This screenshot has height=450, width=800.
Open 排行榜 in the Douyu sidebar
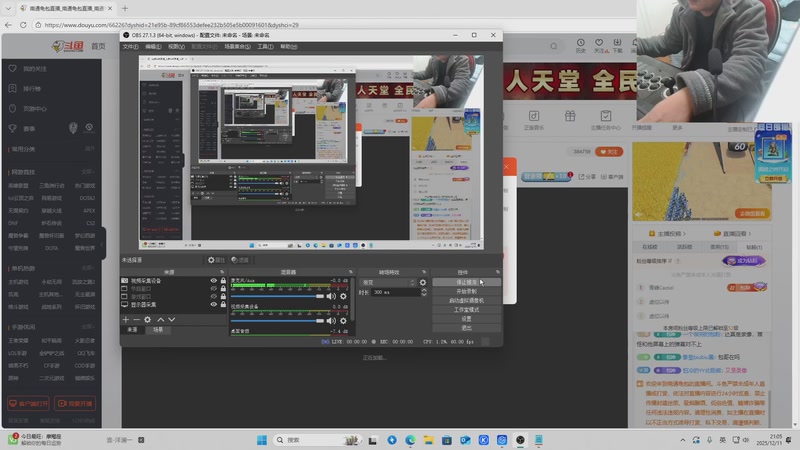[x=32, y=89]
